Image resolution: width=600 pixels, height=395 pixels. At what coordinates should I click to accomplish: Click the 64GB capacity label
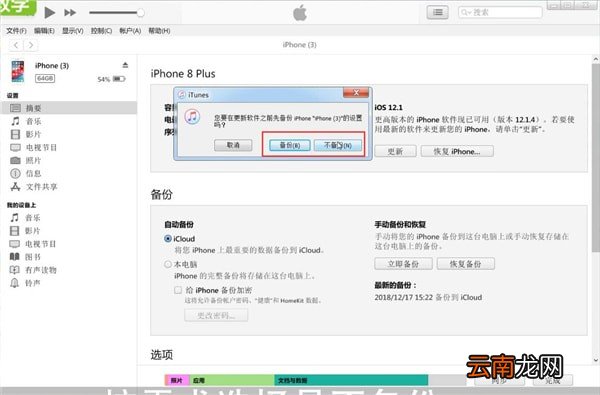pos(45,78)
